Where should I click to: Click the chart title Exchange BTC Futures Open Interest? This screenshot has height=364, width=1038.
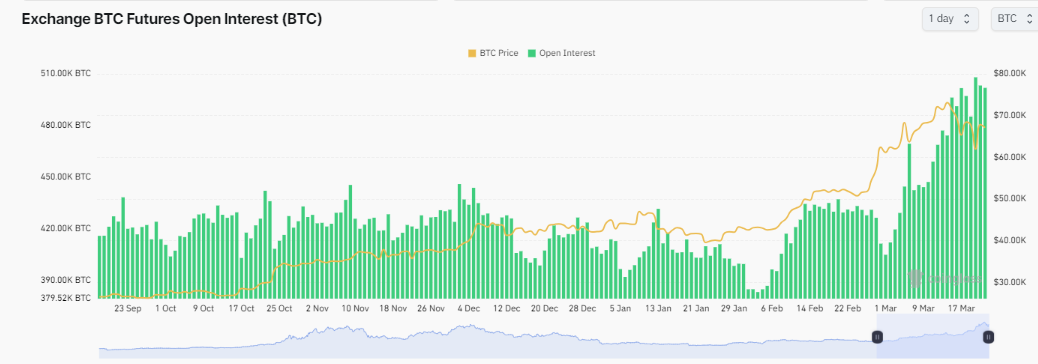(172, 19)
